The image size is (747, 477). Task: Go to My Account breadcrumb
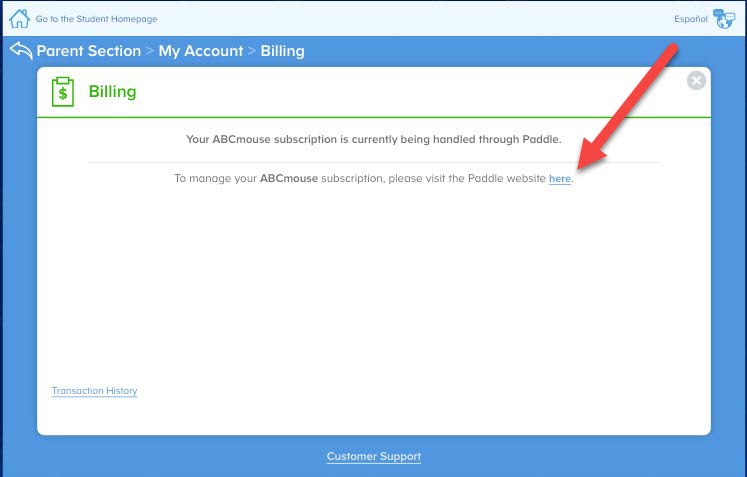[x=200, y=51]
